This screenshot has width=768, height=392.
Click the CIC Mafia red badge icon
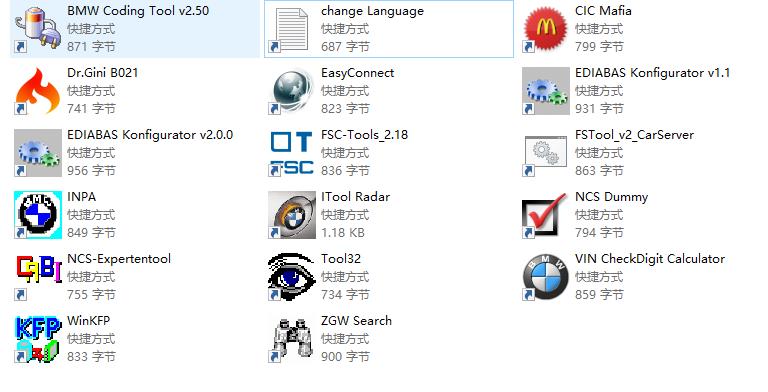[x=546, y=29]
